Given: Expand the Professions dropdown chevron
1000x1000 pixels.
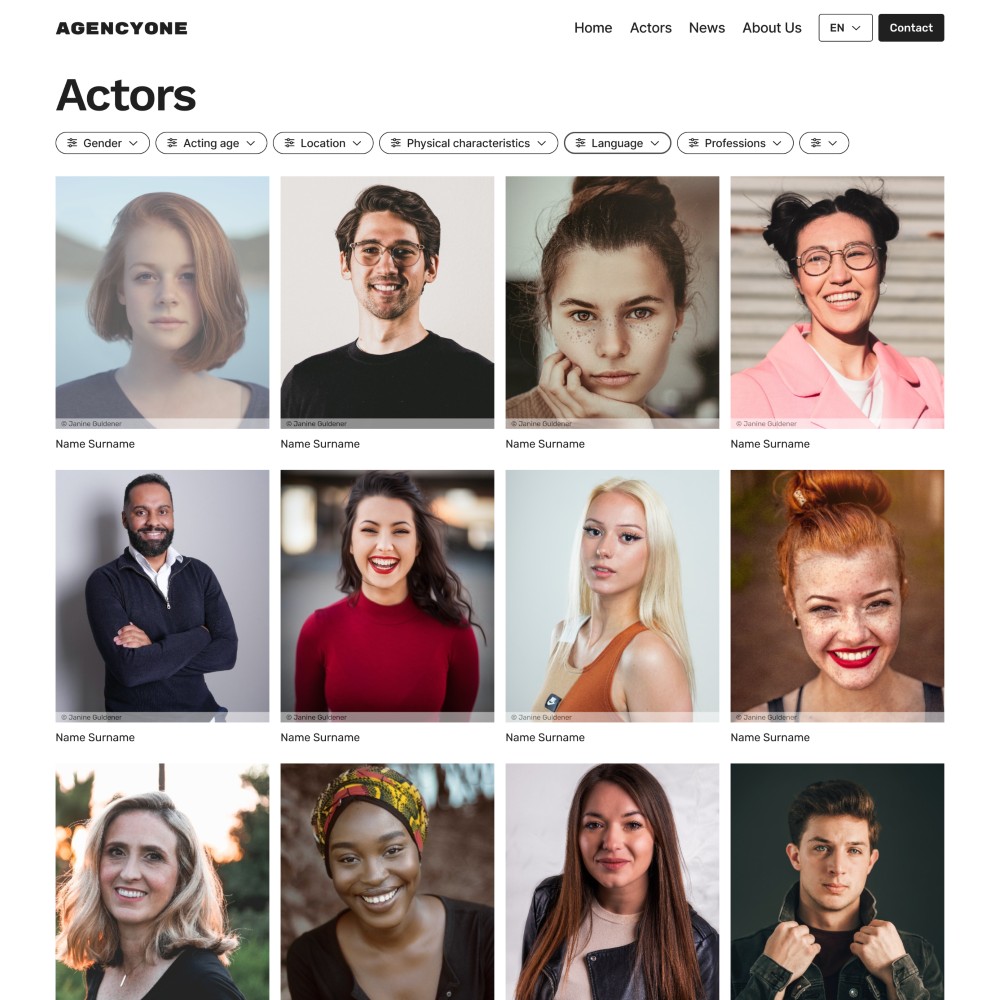Looking at the screenshot, I should pyautogui.click(x=777, y=143).
